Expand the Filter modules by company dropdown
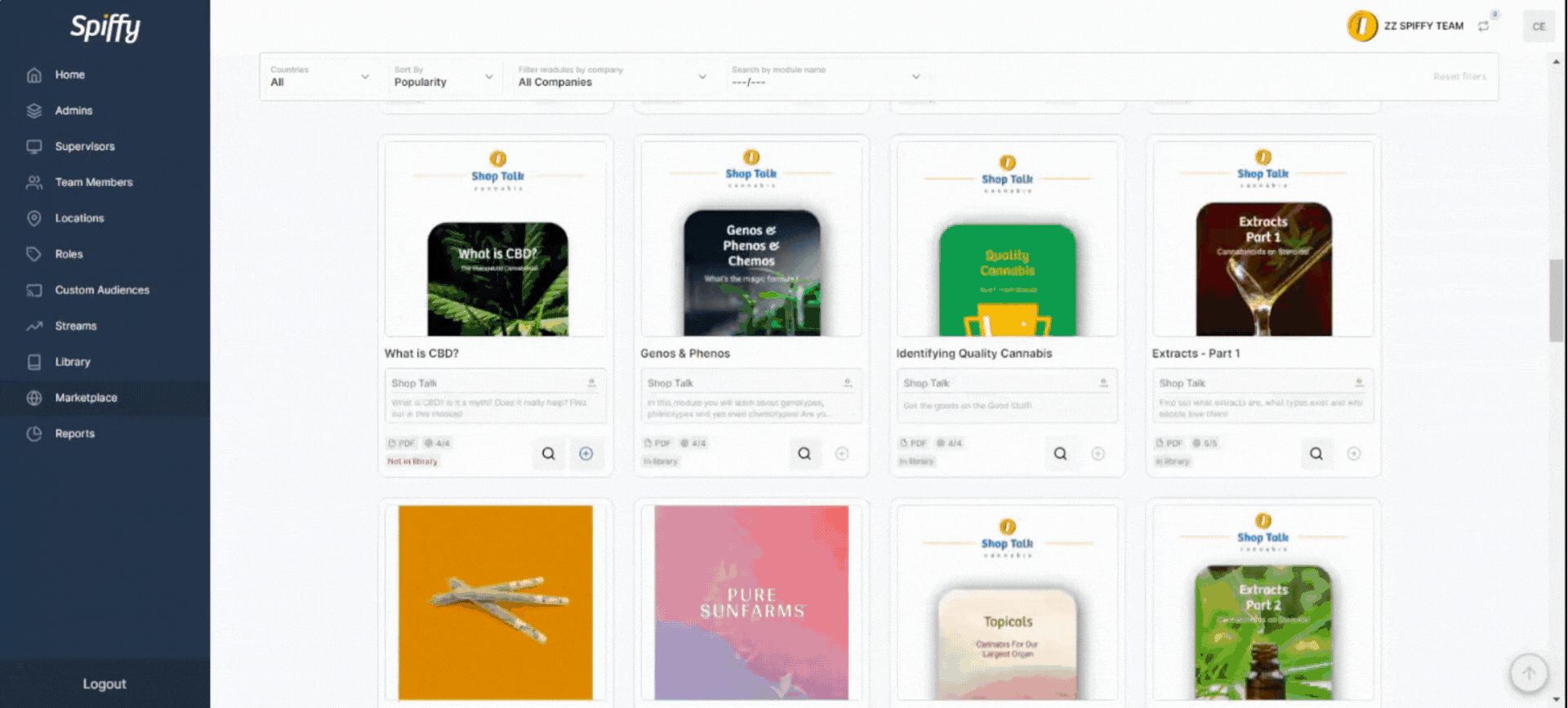 (x=612, y=77)
